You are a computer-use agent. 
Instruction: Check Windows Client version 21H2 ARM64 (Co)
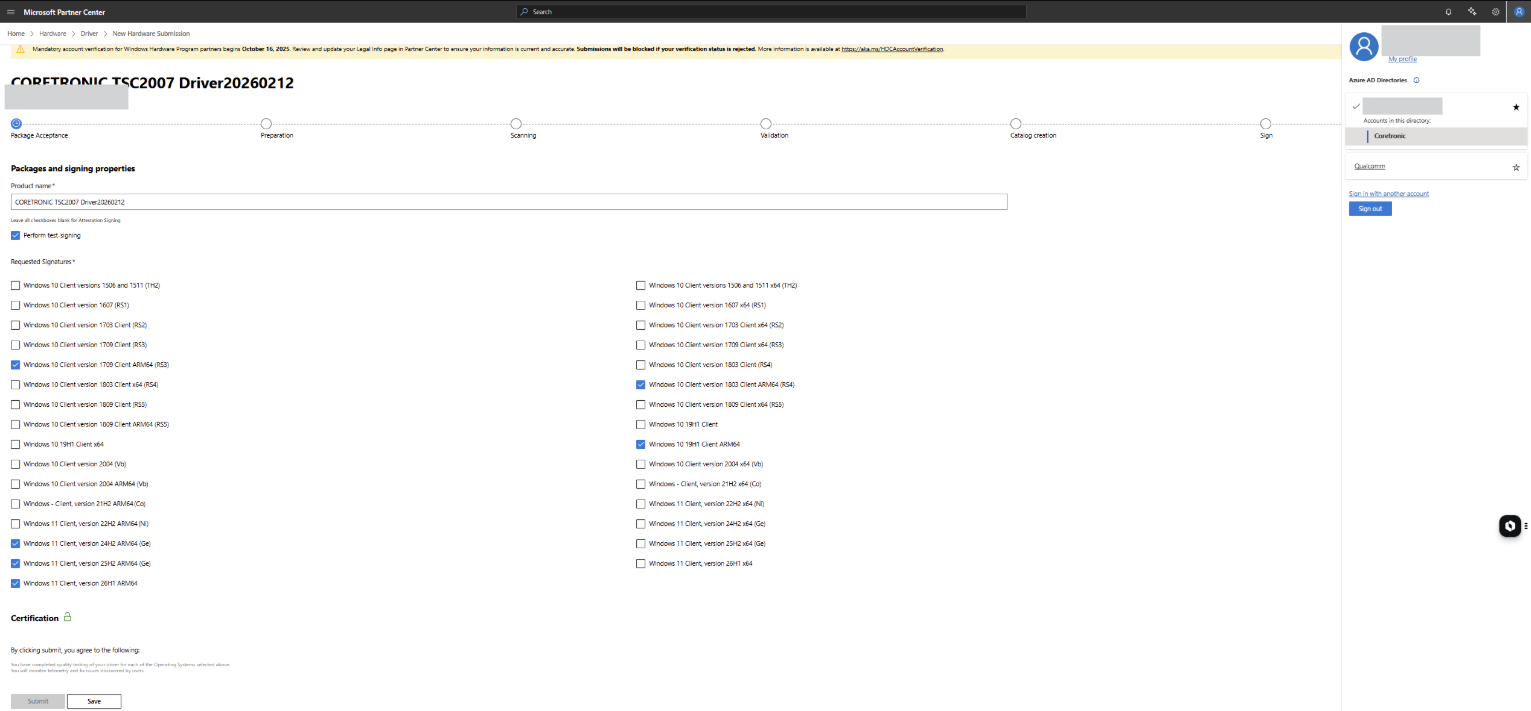[x=15, y=503]
